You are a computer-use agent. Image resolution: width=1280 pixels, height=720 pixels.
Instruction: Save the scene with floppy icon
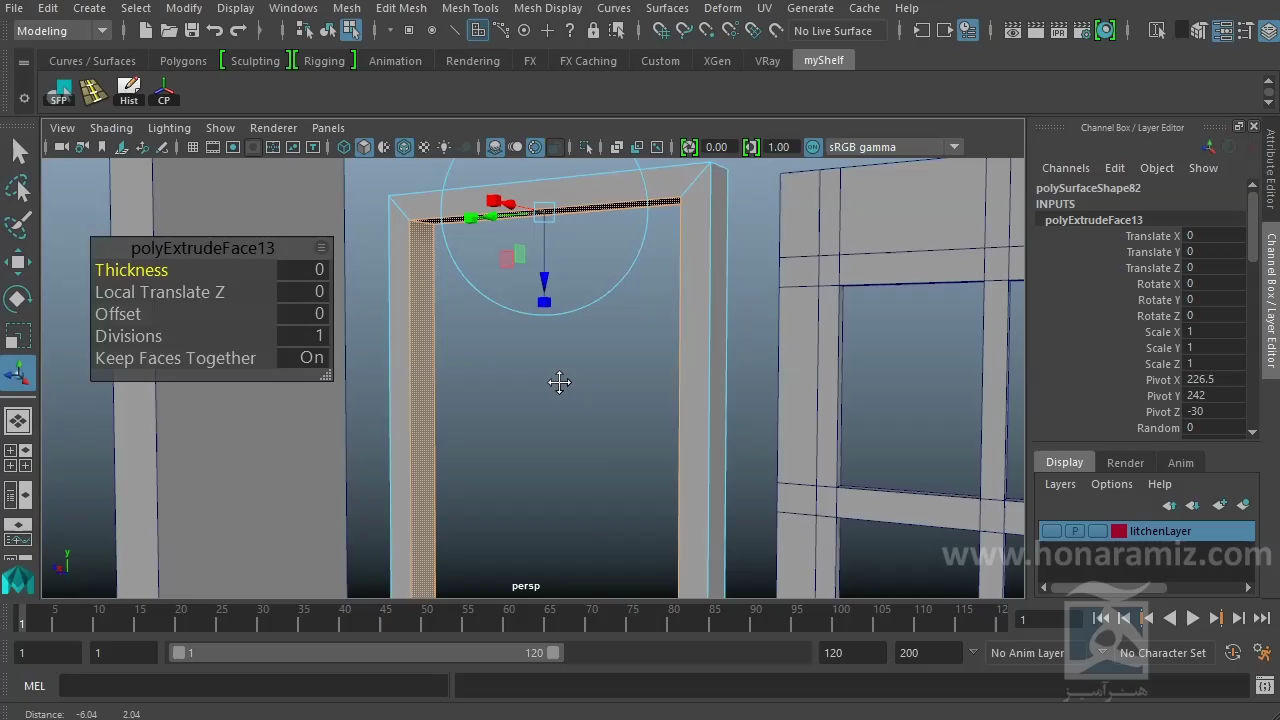(x=192, y=31)
